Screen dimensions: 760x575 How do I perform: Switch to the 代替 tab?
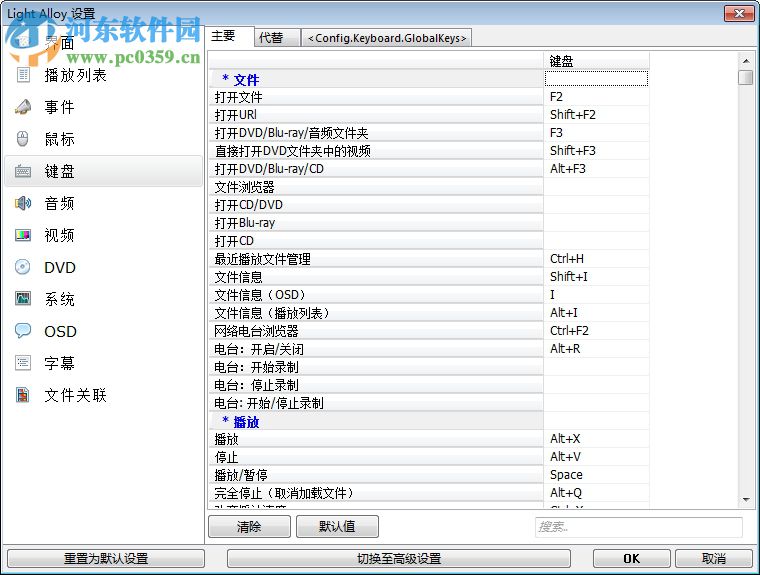[x=277, y=38]
